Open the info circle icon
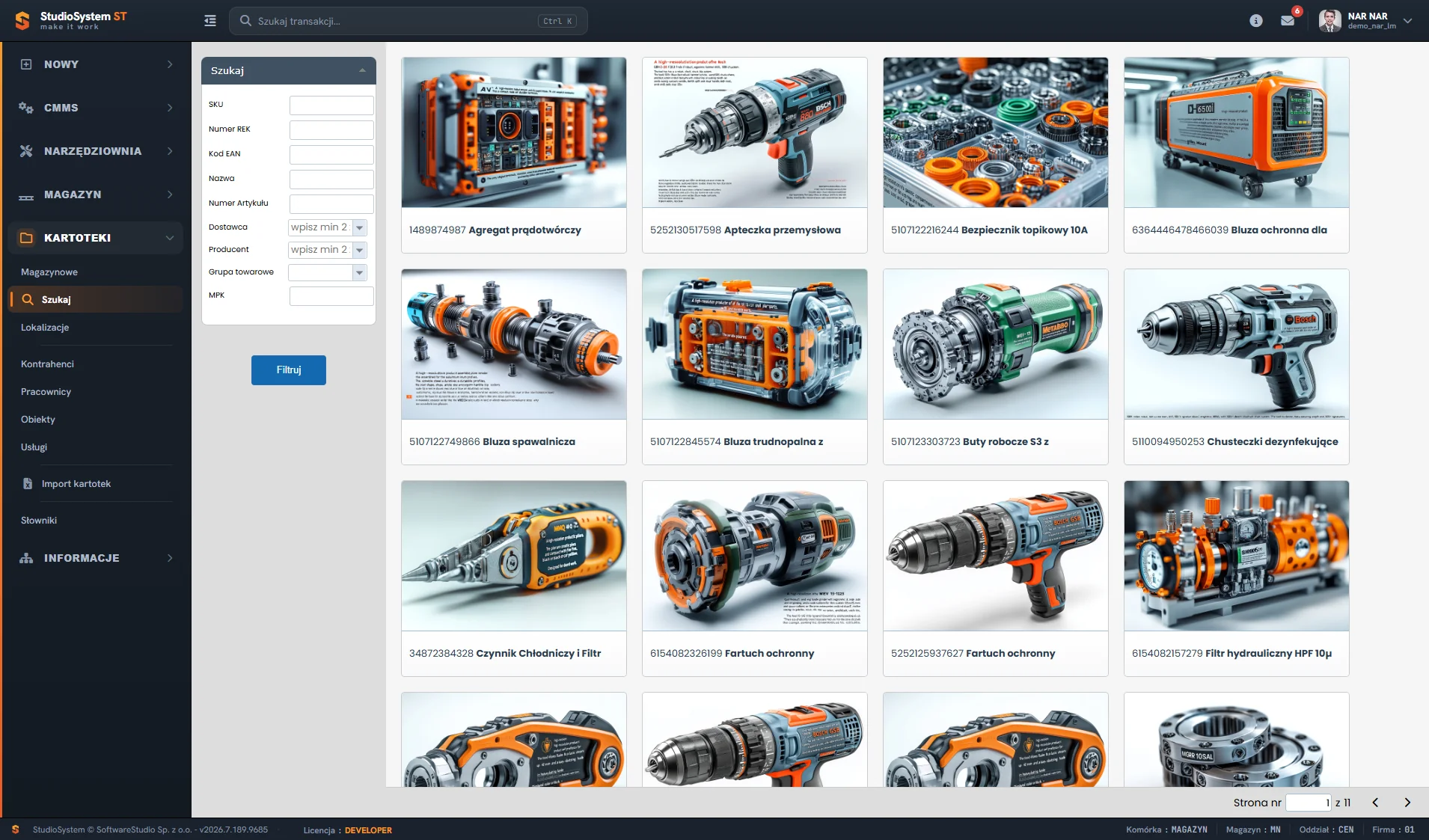 point(1256,21)
